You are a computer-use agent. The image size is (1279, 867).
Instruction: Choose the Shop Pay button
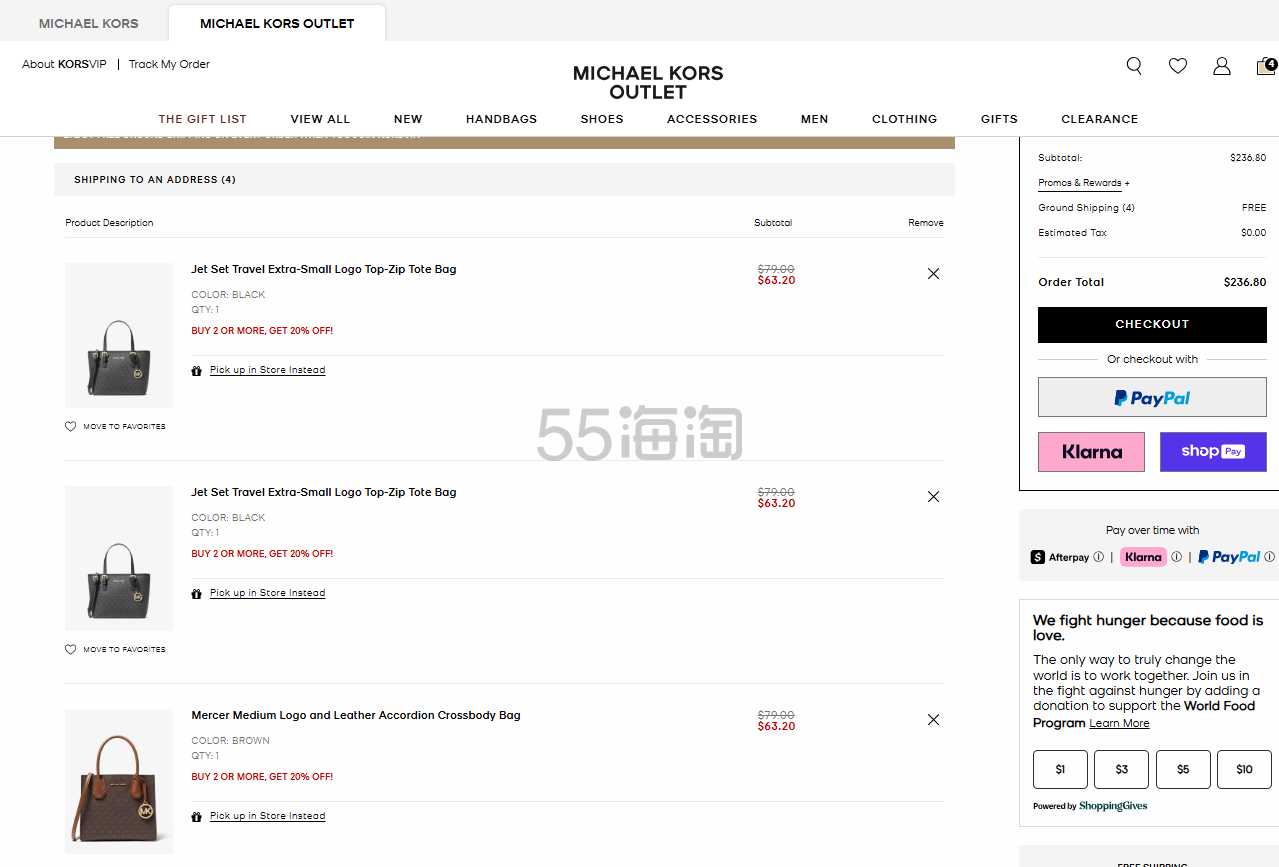click(1213, 452)
